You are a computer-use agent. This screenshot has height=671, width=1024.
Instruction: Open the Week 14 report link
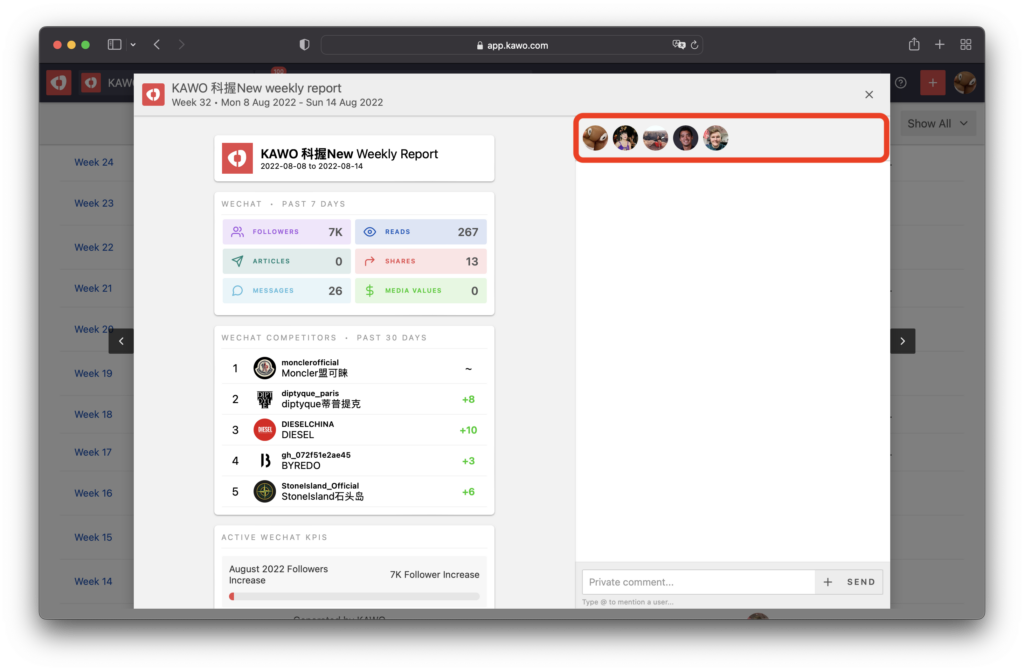(x=93, y=581)
